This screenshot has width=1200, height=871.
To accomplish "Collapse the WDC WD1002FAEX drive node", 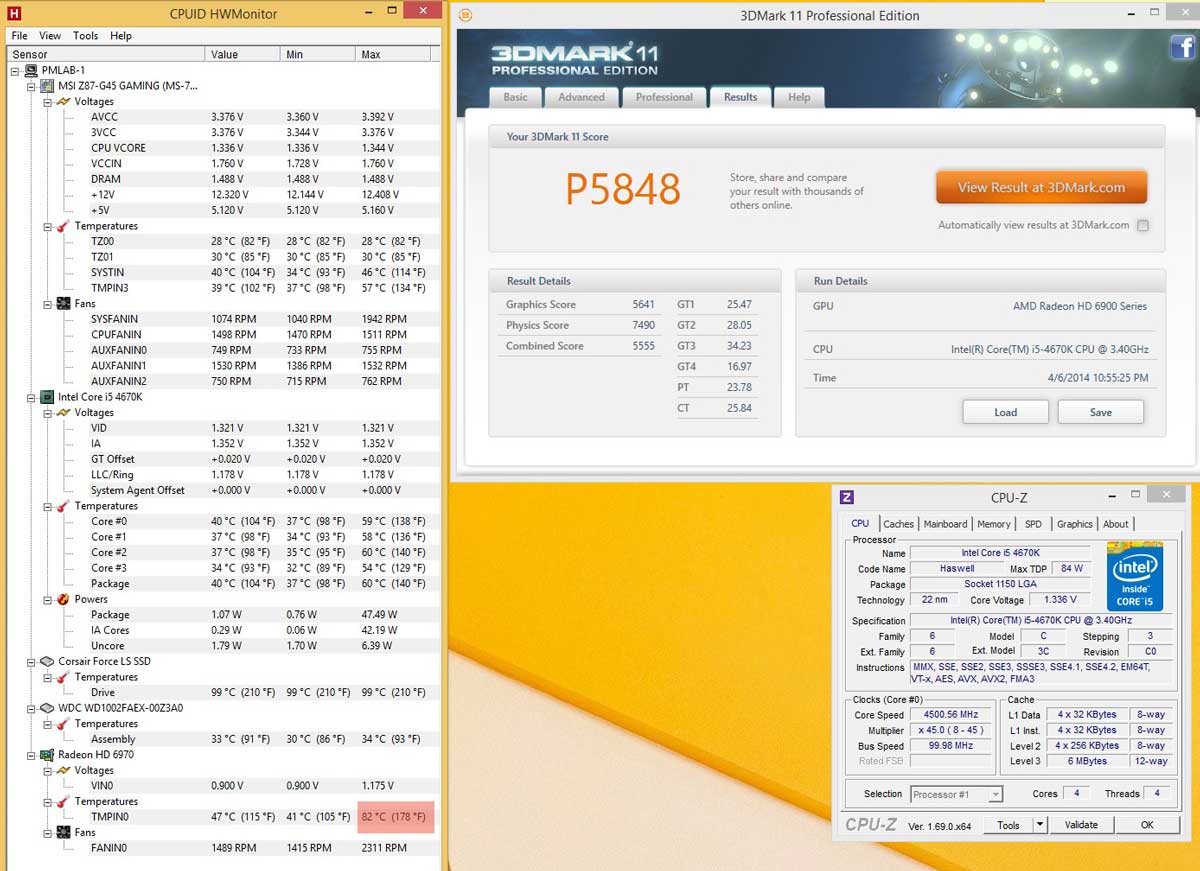I will (x=32, y=708).
